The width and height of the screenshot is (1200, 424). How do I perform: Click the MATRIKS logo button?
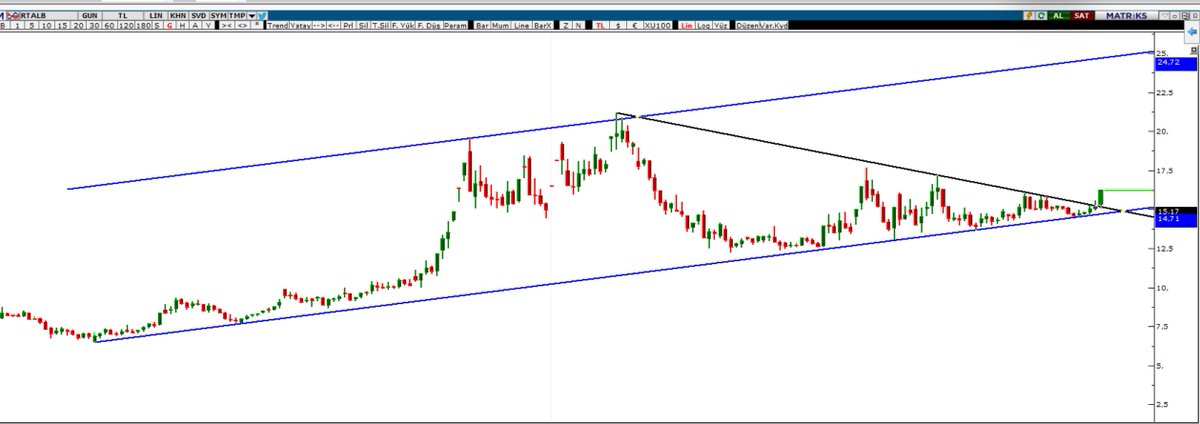tap(1126, 16)
